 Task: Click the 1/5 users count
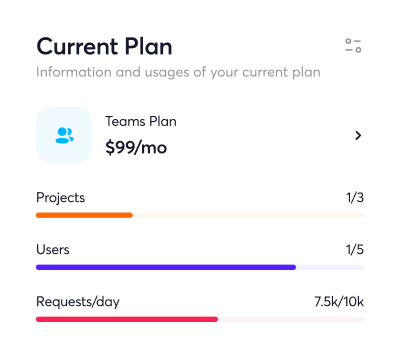tap(355, 250)
